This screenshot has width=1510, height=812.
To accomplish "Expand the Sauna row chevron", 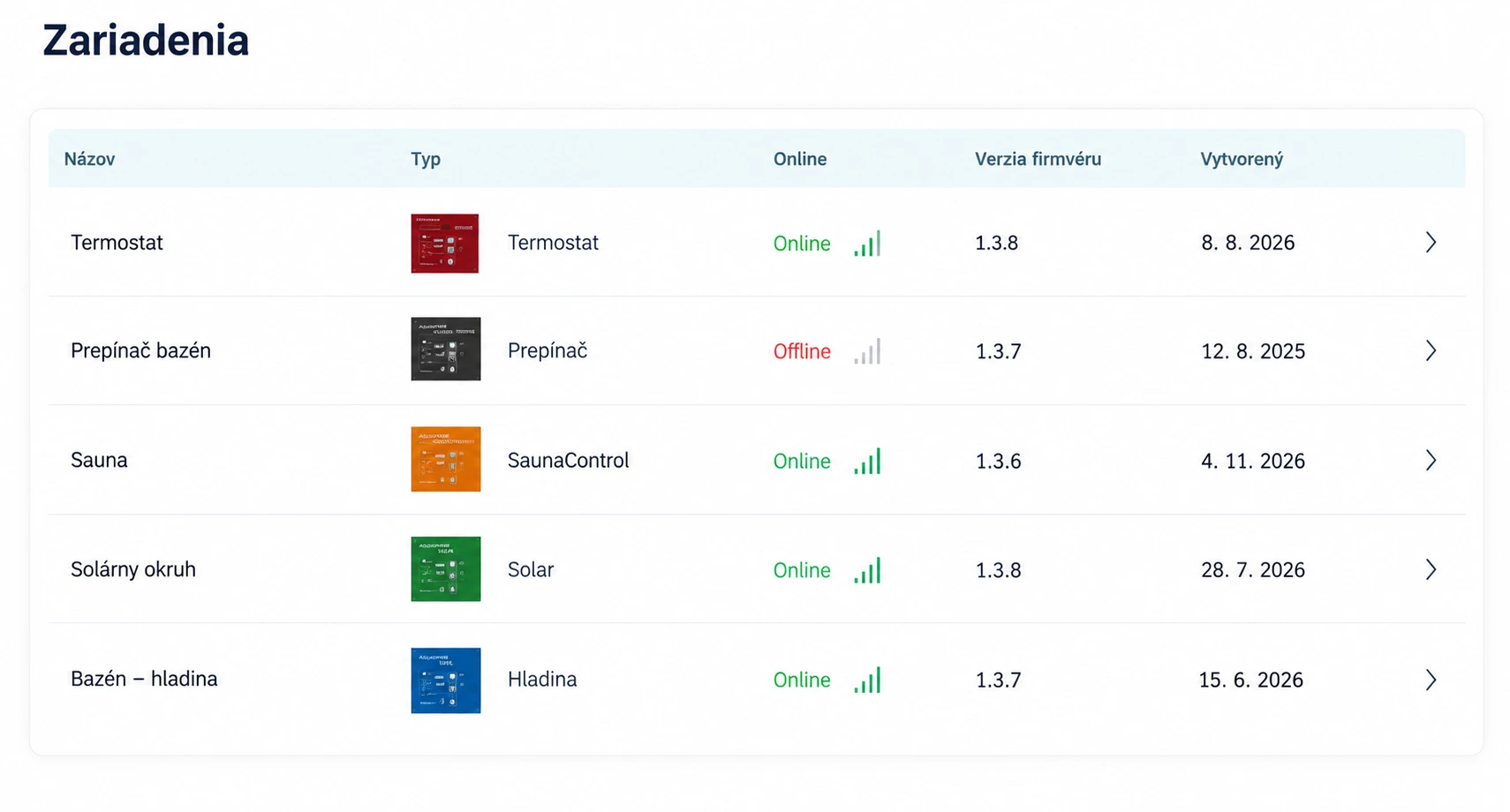I will tap(1431, 460).
